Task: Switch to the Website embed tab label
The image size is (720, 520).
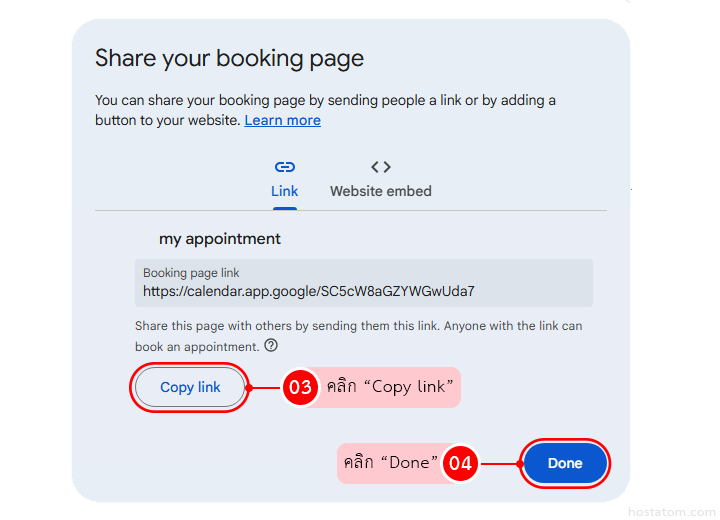Action: click(381, 191)
